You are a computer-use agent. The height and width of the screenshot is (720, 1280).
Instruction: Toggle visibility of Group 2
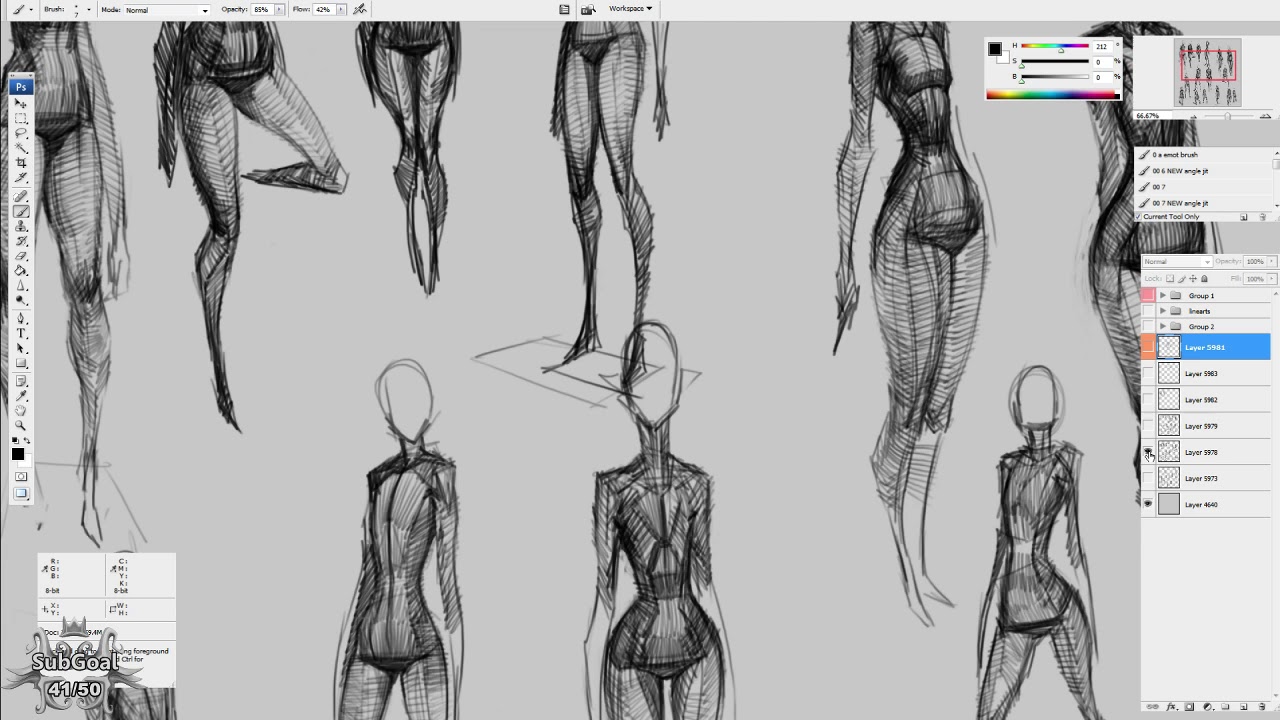click(x=1148, y=327)
